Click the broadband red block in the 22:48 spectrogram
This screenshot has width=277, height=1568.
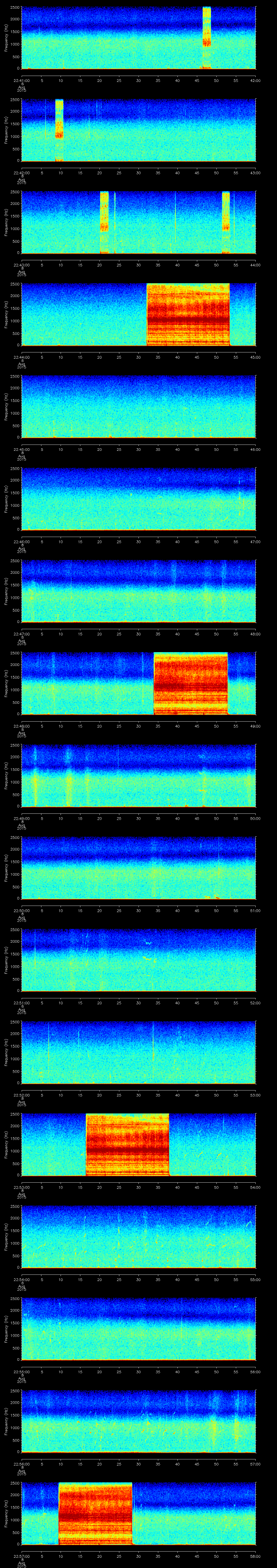pos(190,683)
